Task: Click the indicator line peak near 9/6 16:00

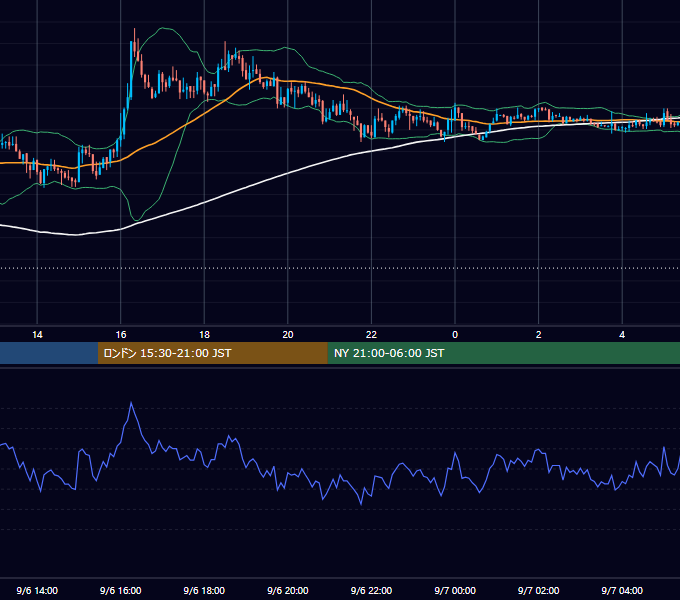Action: tap(131, 403)
